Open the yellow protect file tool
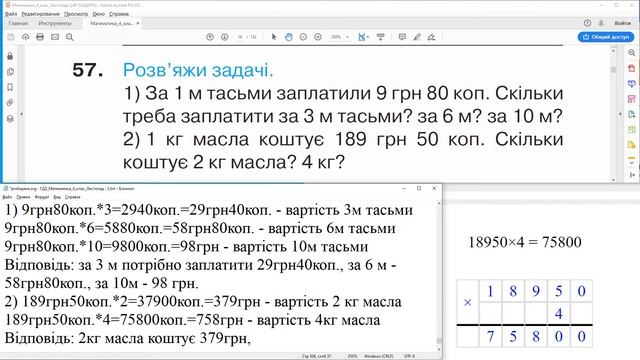640x360 pixels. tap(631, 145)
